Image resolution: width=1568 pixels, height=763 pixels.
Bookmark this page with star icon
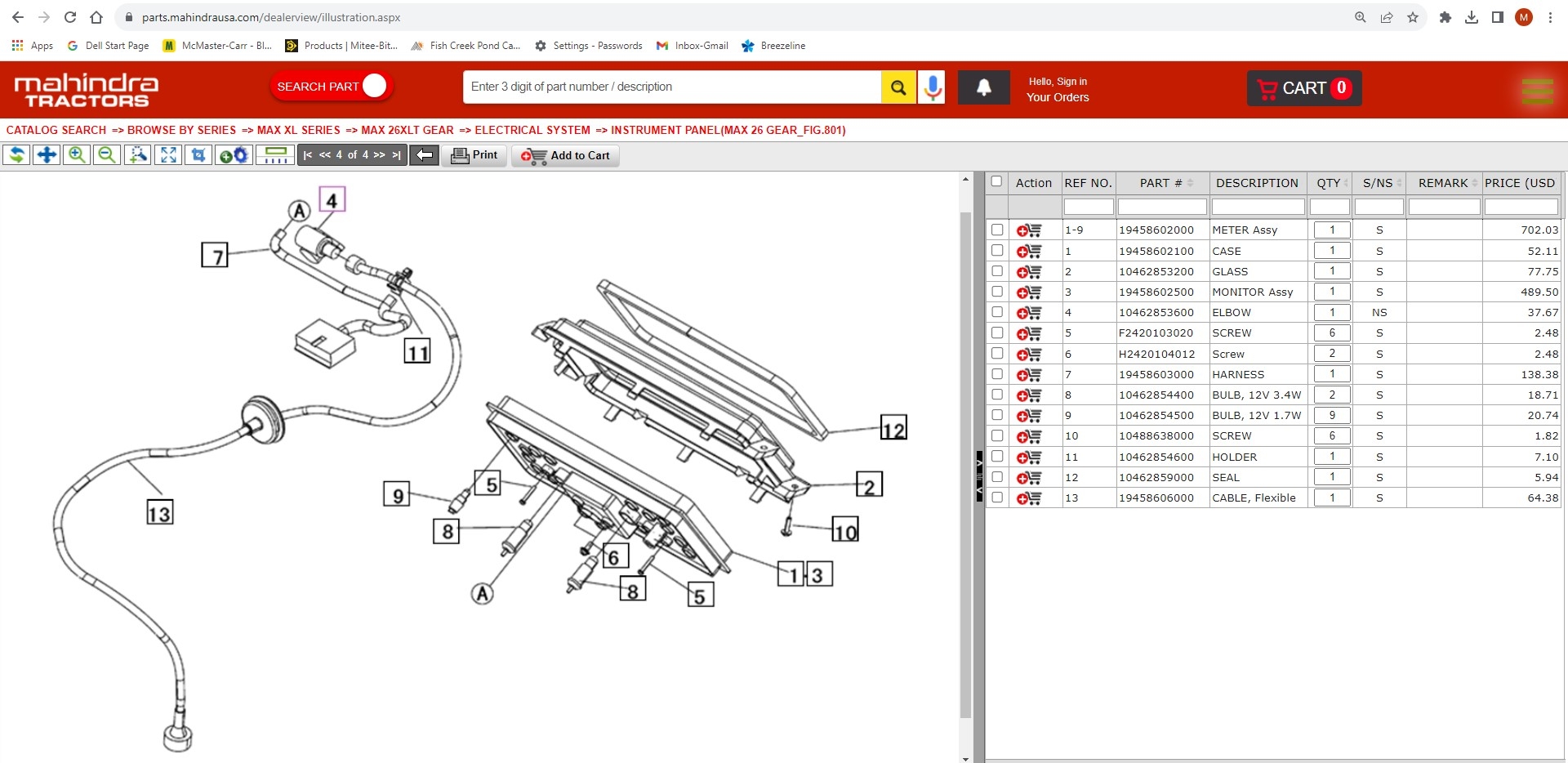pos(1413,17)
